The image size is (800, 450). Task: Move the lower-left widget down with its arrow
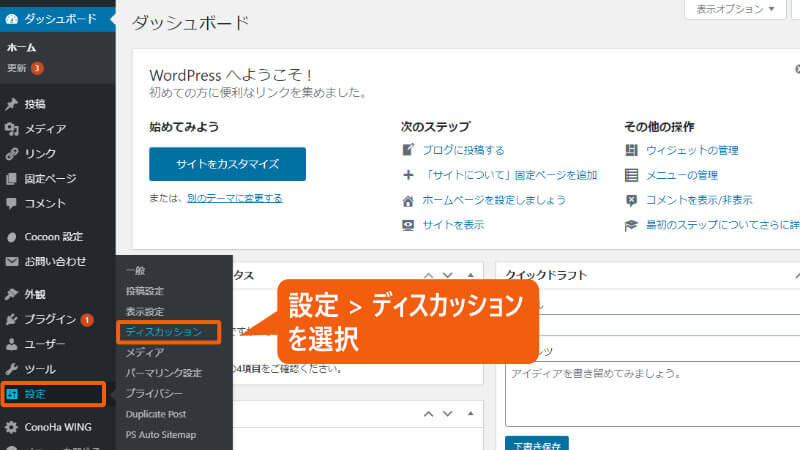pyautogui.click(x=447, y=414)
